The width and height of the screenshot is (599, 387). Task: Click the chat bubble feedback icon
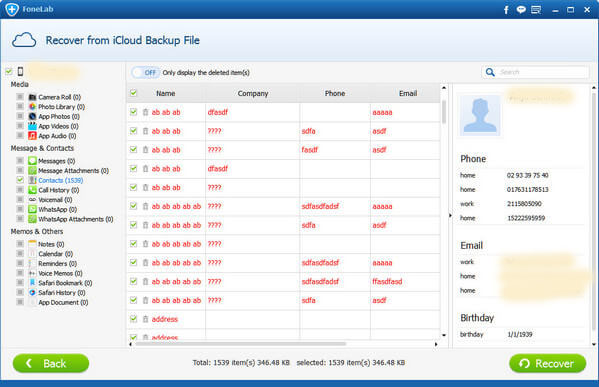(521, 10)
